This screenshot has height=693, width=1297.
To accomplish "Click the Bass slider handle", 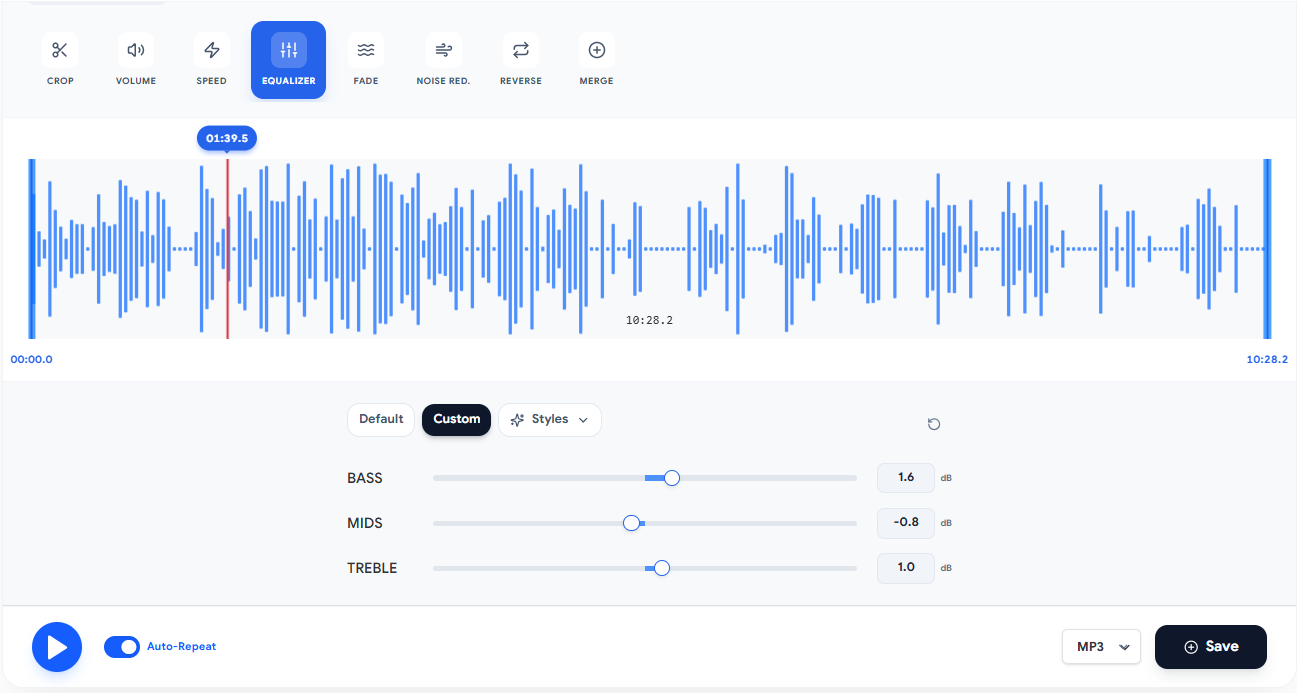I will pyautogui.click(x=672, y=478).
